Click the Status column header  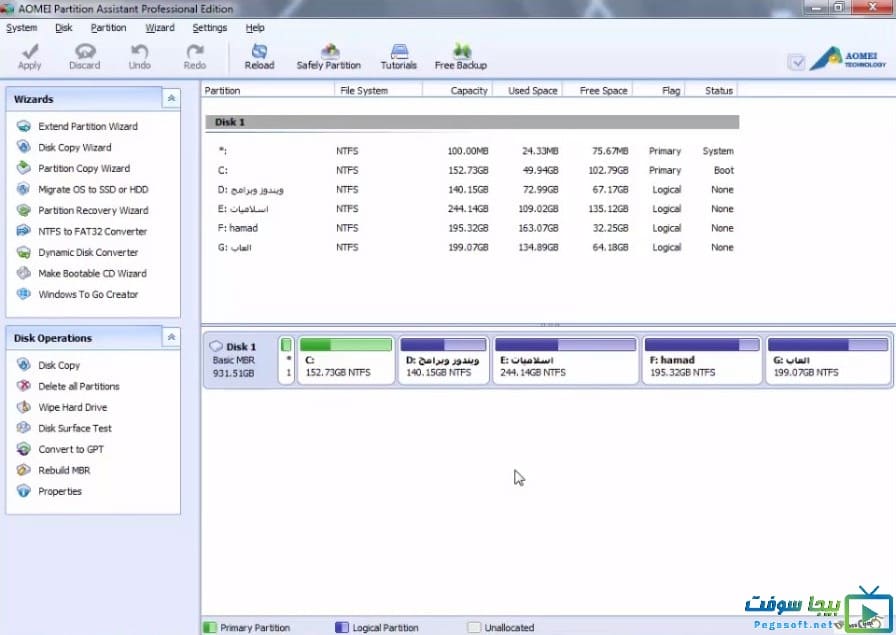[x=711, y=90]
